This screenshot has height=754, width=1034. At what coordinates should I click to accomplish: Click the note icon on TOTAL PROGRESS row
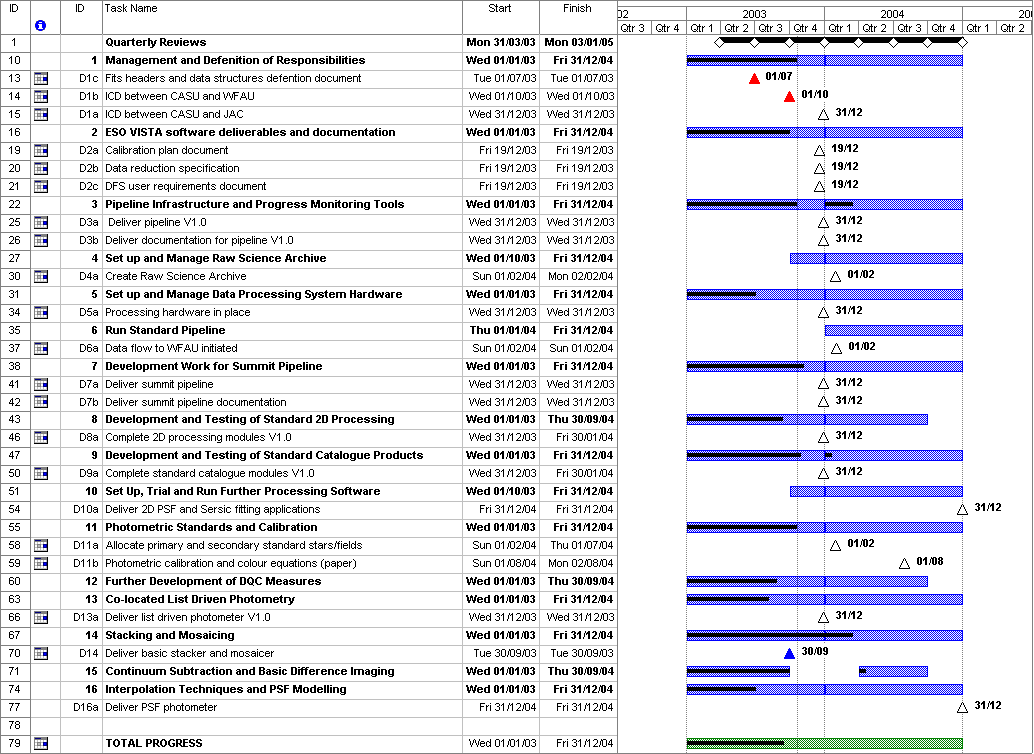coord(41,743)
